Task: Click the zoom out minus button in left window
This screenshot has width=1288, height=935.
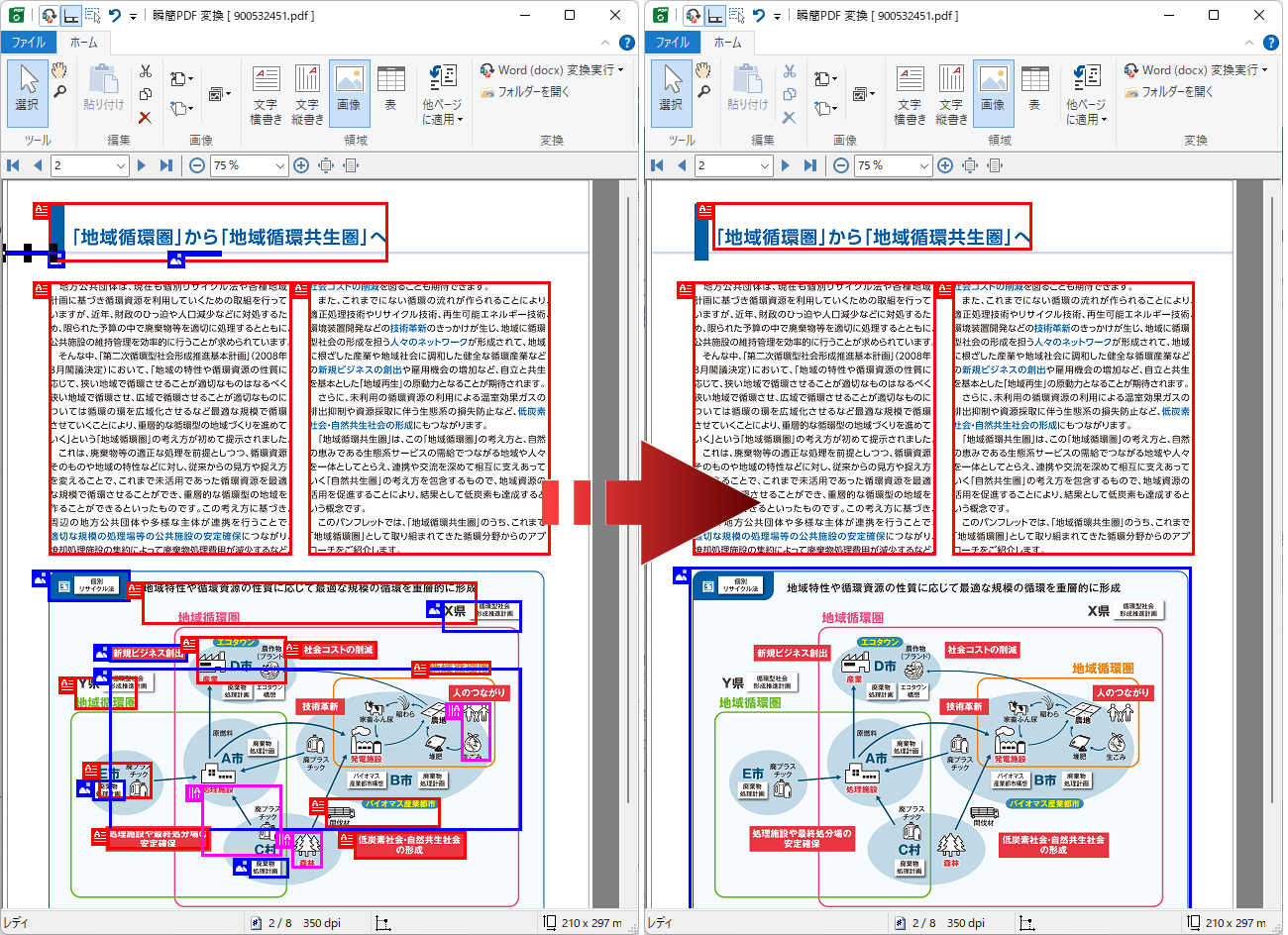Action: 197,165
